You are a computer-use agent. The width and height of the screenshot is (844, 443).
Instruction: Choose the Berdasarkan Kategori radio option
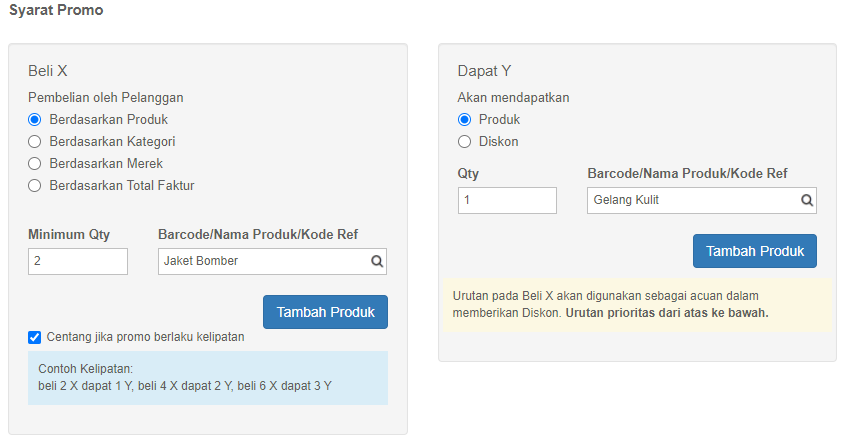[34, 142]
